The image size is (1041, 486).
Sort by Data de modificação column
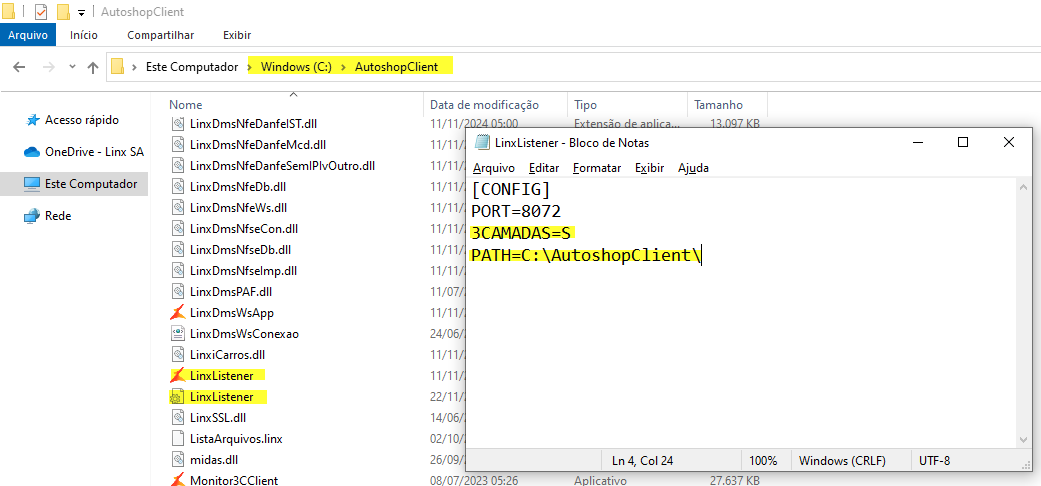click(x=485, y=105)
